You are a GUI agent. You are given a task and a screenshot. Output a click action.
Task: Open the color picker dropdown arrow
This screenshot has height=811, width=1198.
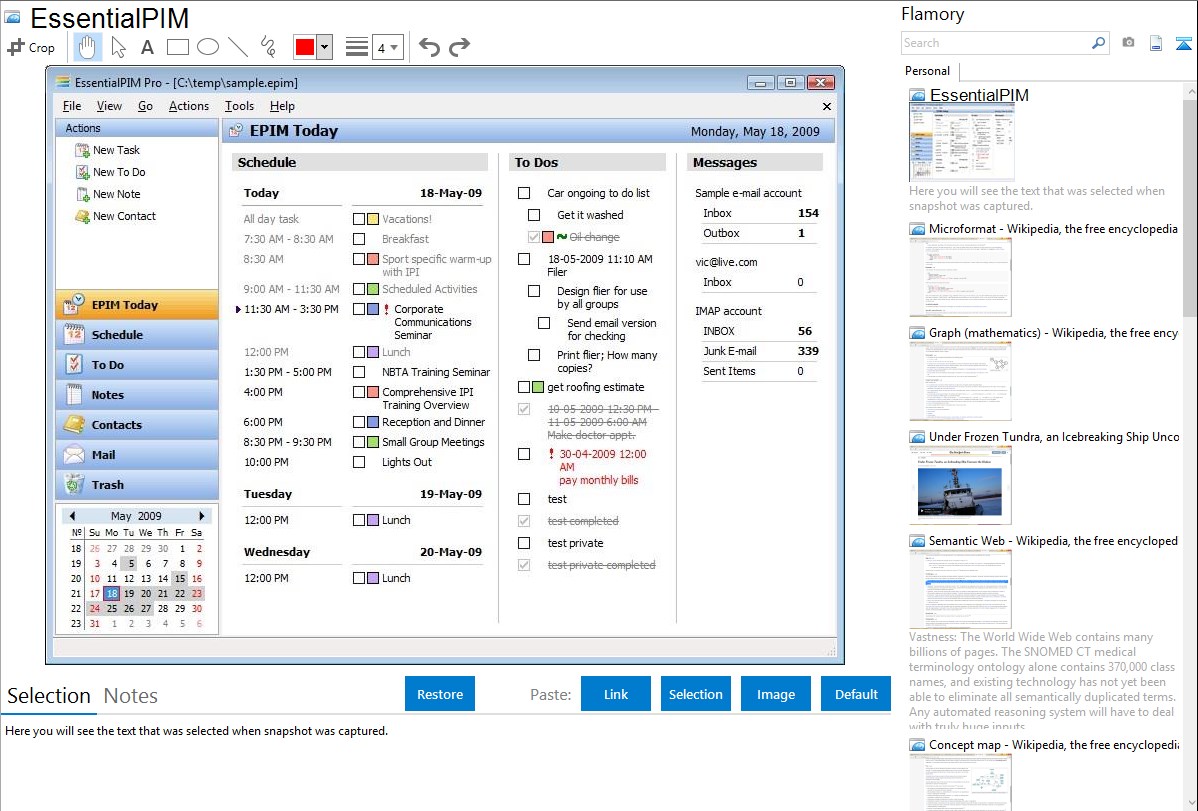[324, 47]
